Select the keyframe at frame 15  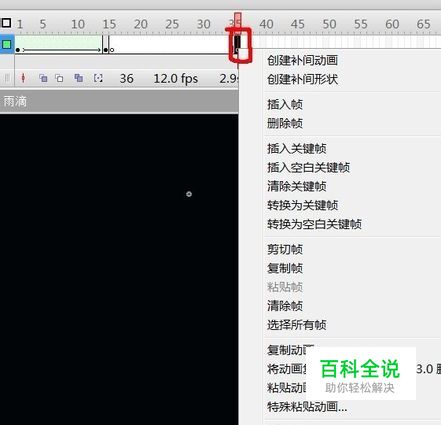pos(106,50)
